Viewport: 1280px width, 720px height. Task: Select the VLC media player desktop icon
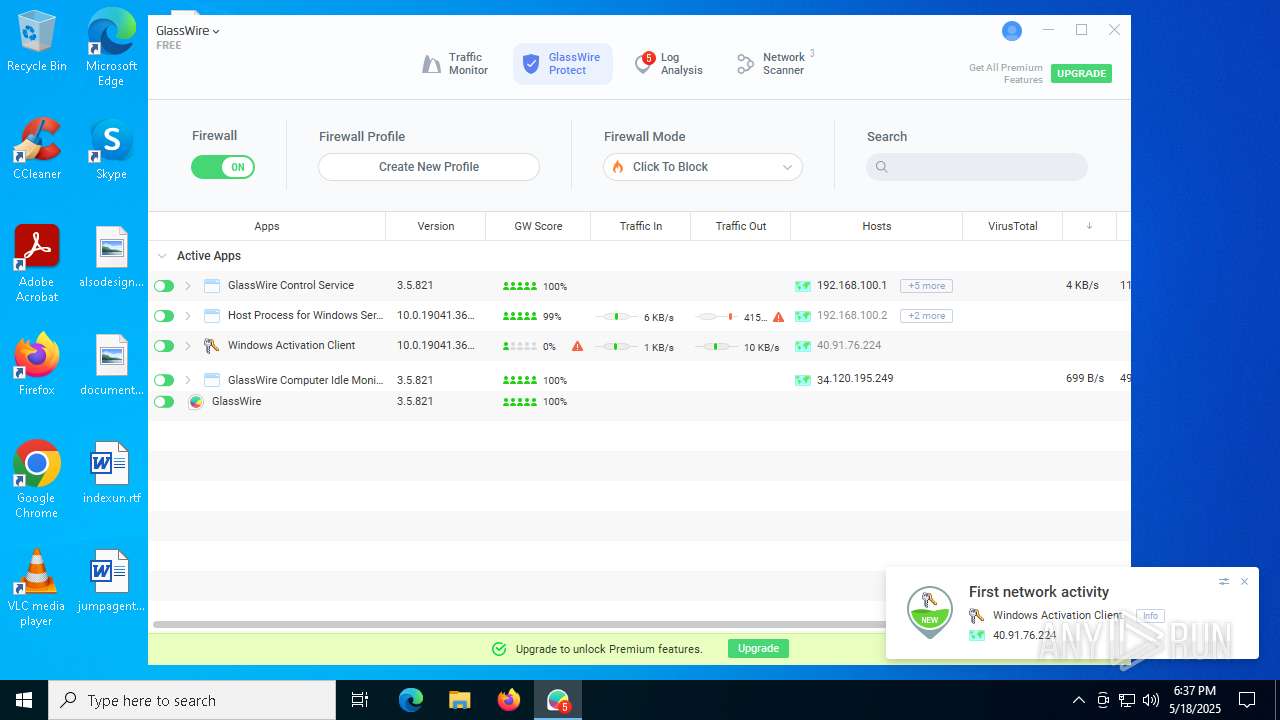point(36,588)
